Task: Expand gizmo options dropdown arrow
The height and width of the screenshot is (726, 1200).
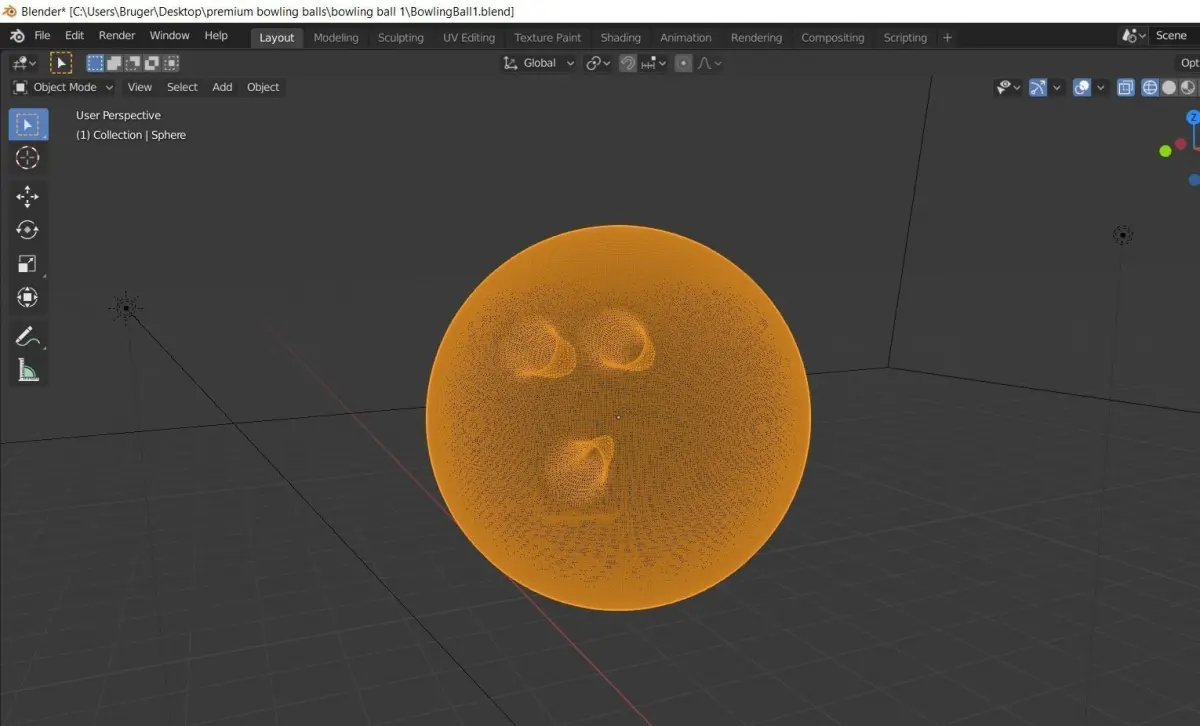Action: click(x=1055, y=88)
